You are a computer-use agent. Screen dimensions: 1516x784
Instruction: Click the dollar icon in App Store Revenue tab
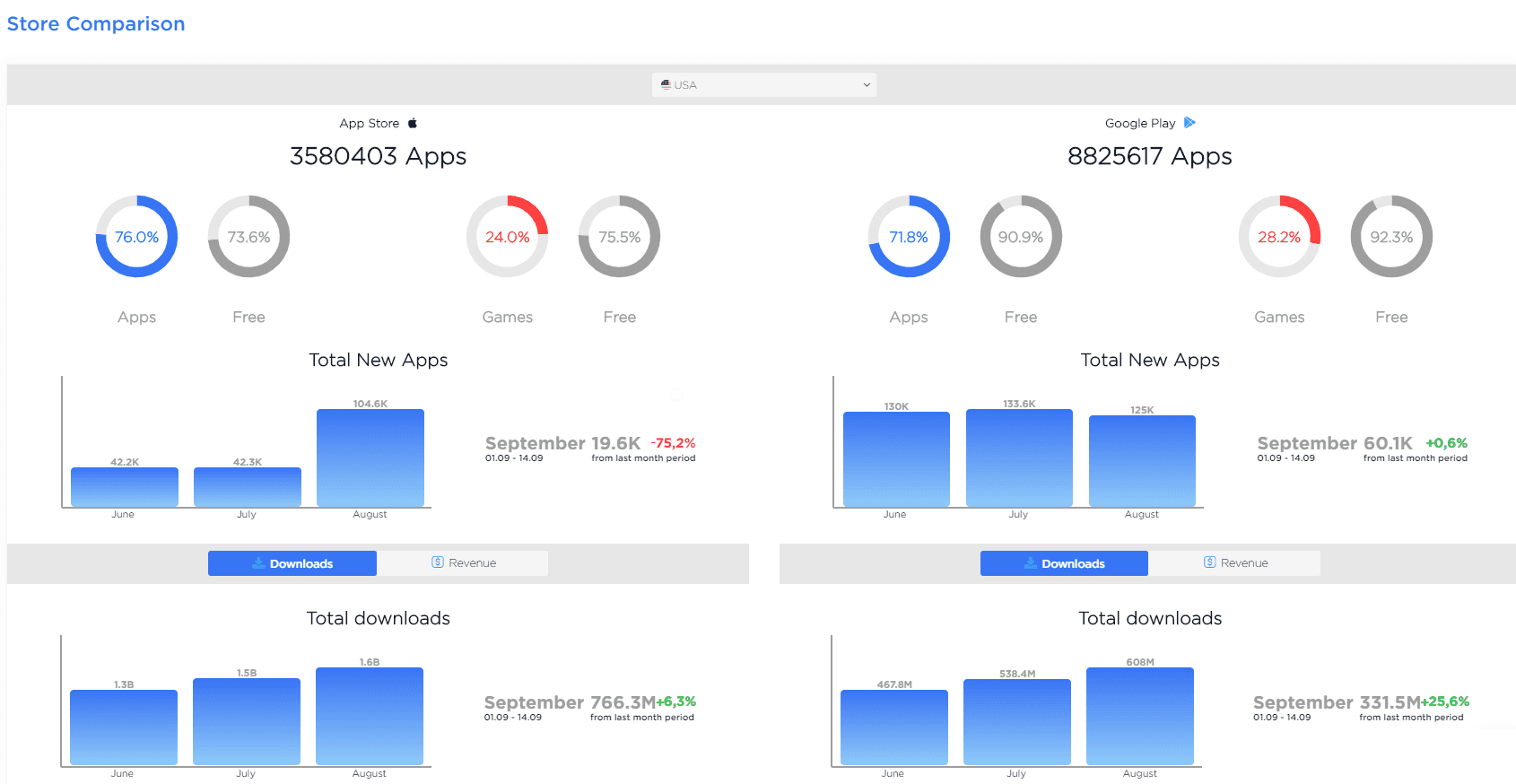pyautogui.click(x=438, y=562)
